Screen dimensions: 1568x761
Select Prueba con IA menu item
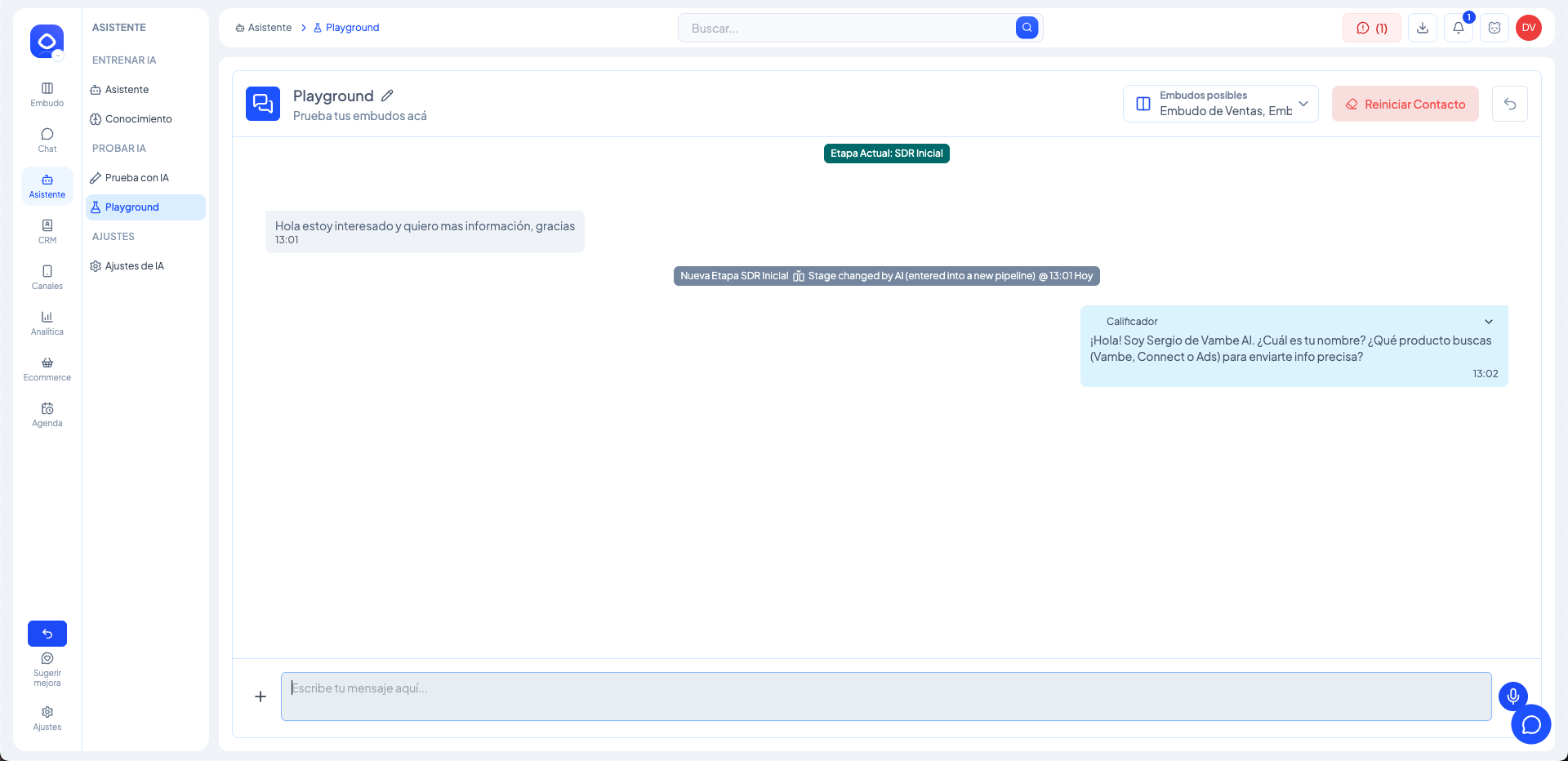click(x=136, y=178)
